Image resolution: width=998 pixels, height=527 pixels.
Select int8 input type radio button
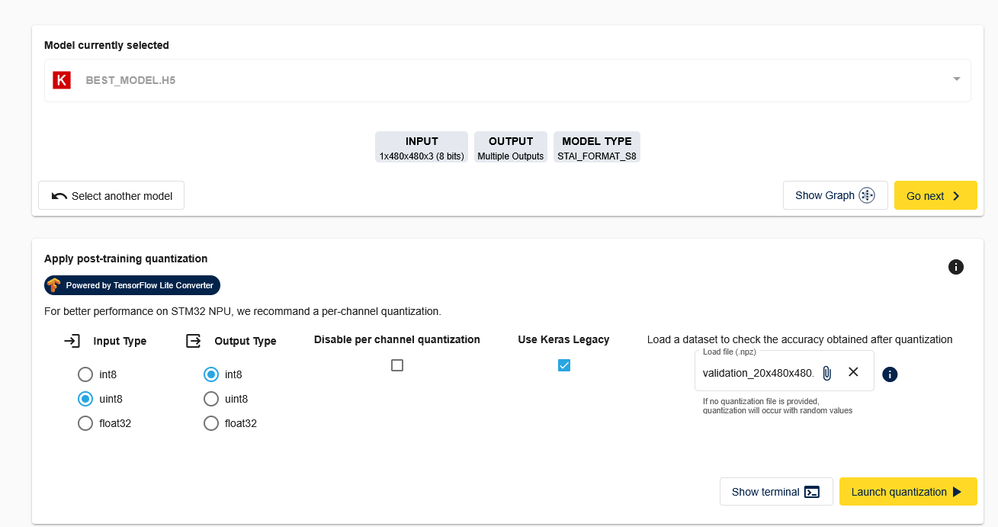click(x=85, y=375)
